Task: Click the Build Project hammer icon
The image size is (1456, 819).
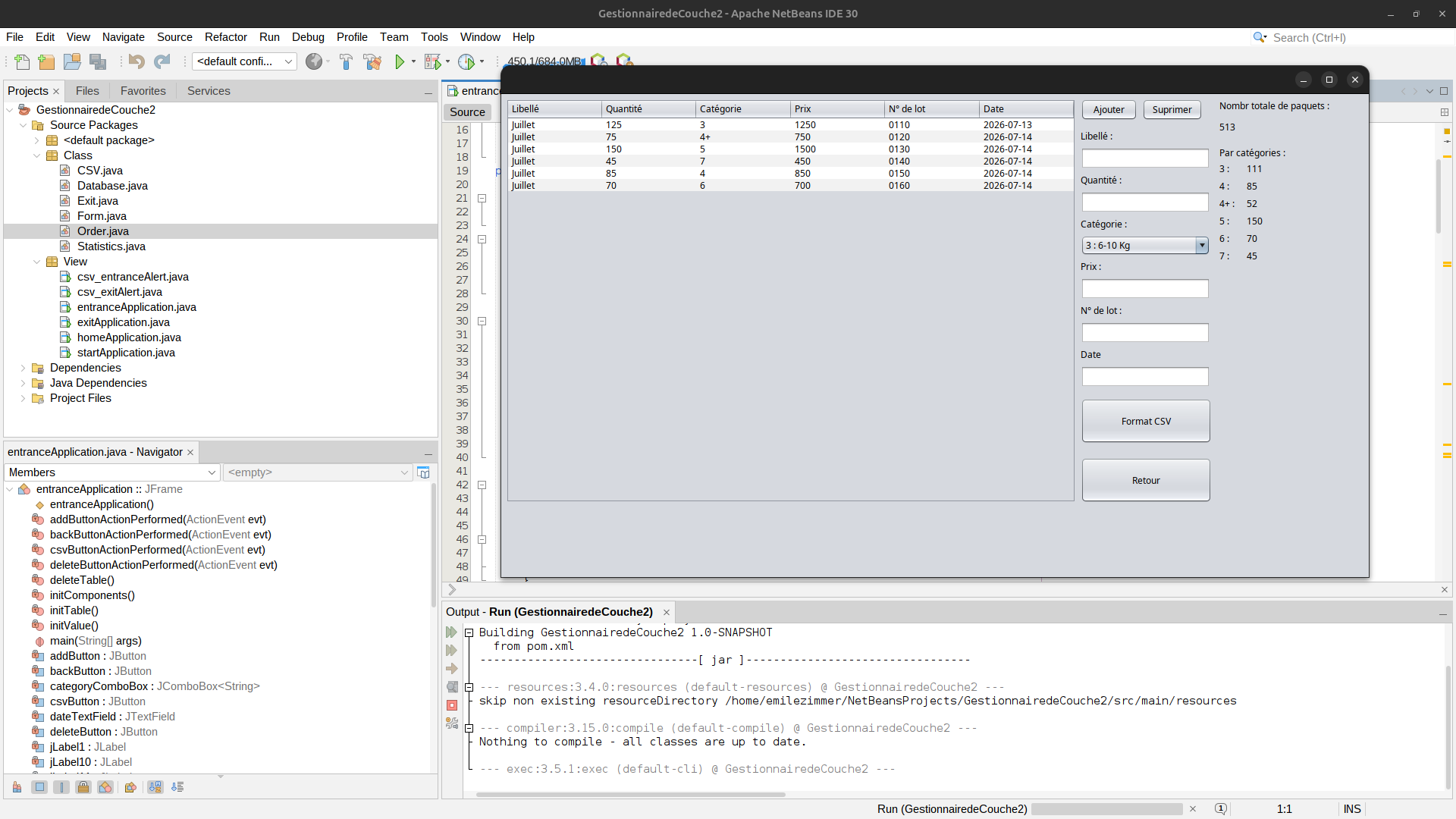Action: click(x=347, y=61)
